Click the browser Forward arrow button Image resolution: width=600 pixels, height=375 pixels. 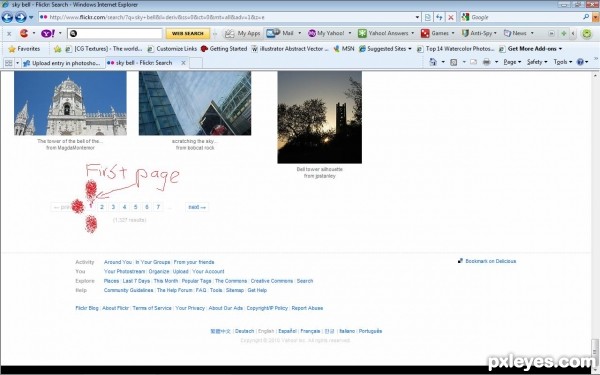[21, 17]
